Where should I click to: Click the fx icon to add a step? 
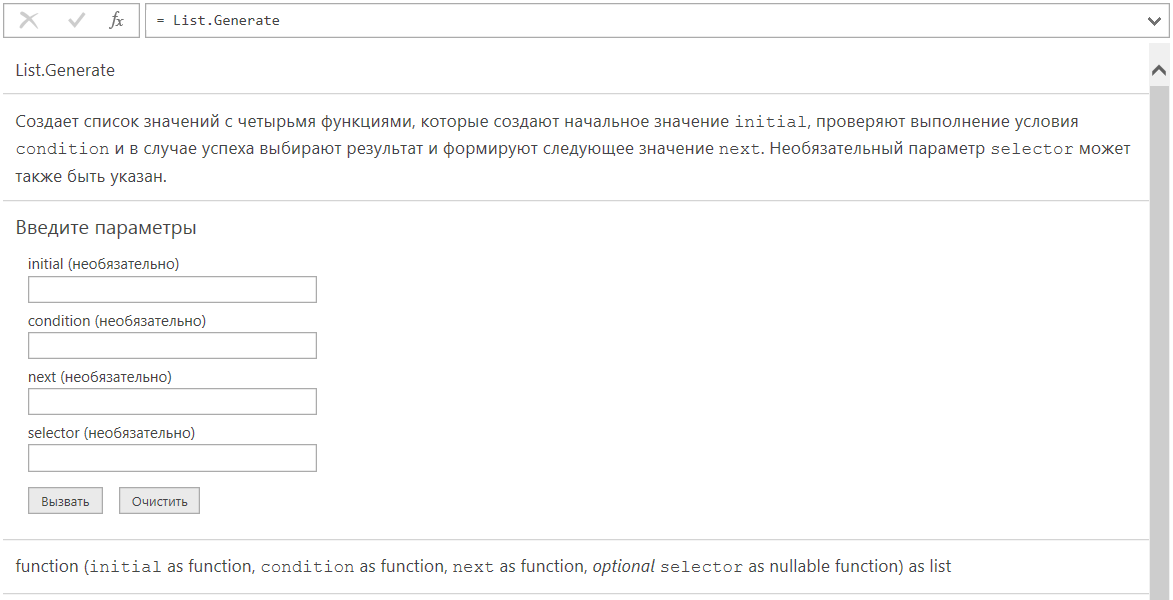click(x=115, y=20)
